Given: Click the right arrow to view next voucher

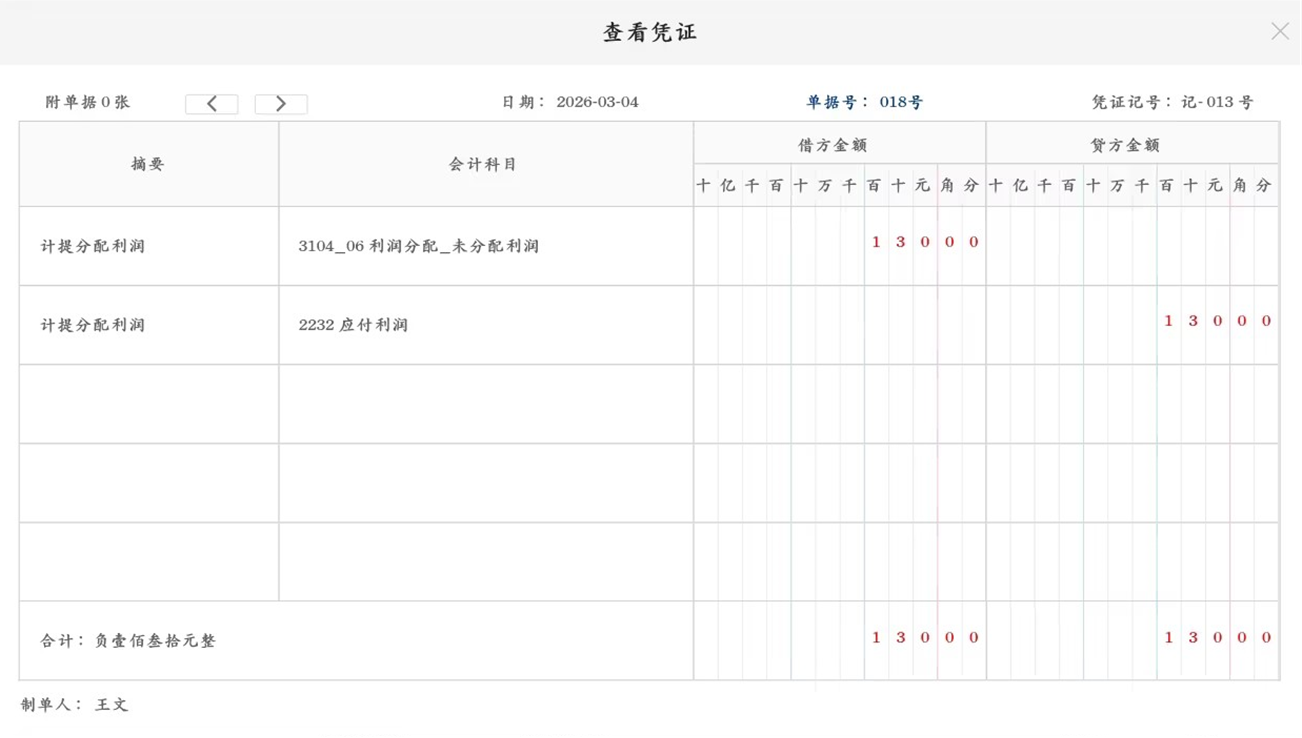Looking at the screenshot, I should point(281,103).
